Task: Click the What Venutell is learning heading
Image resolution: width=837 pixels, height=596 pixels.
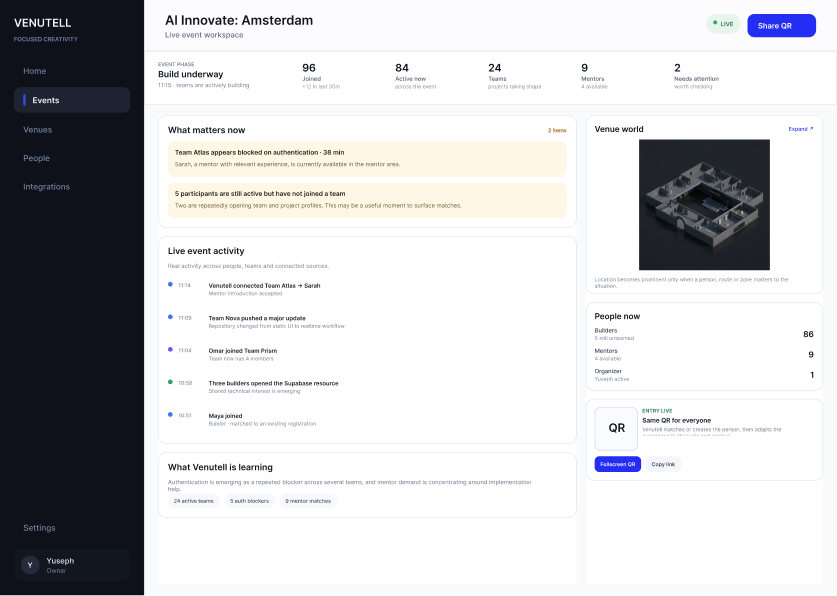Action: coord(220,467)
